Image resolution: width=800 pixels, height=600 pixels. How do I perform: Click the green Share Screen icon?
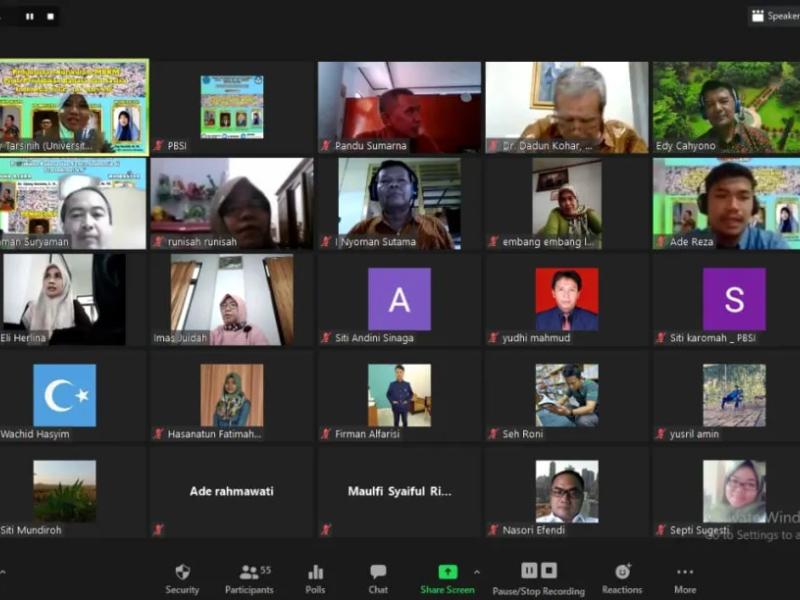[447, 572]
